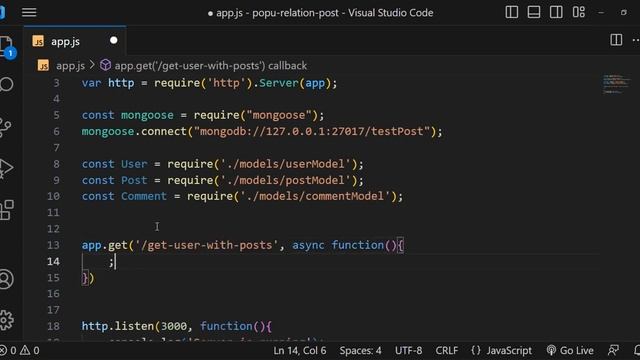Click the word mongoose on line 5
This screenshot has height=360, width=640.
click(x=147, y=115)
